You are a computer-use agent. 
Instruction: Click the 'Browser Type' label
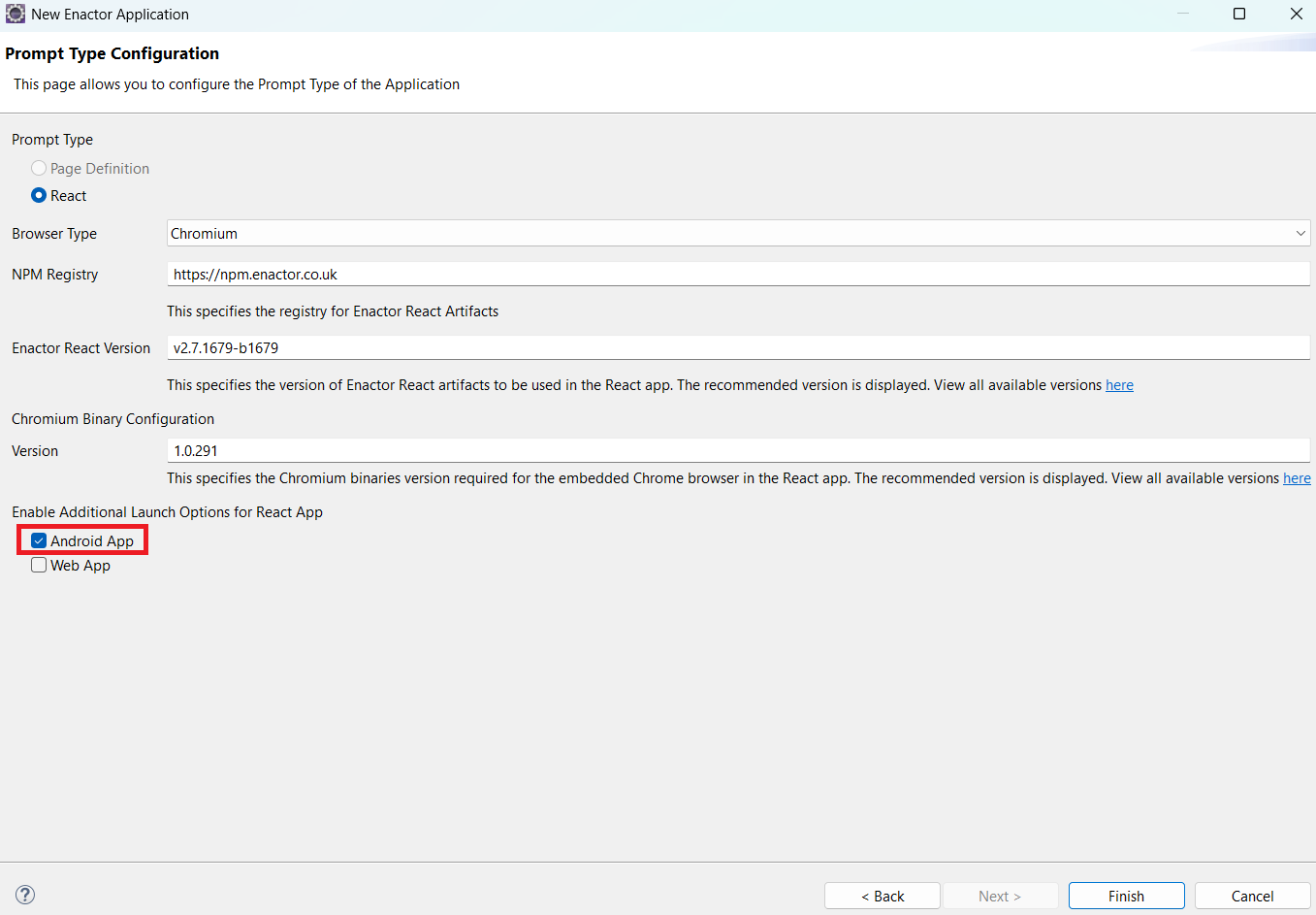(54, 234)
